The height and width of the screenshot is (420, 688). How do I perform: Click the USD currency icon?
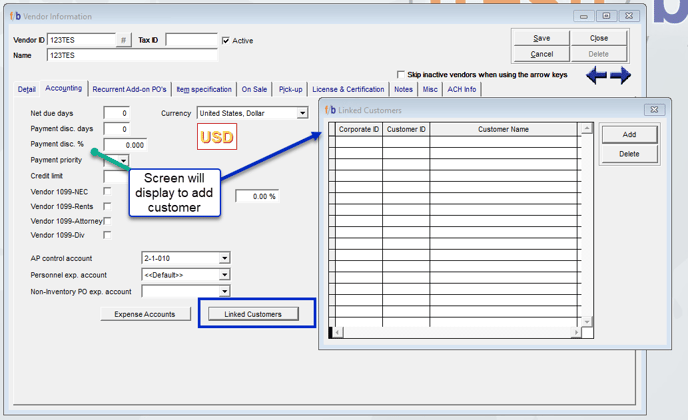coord(217,136)
